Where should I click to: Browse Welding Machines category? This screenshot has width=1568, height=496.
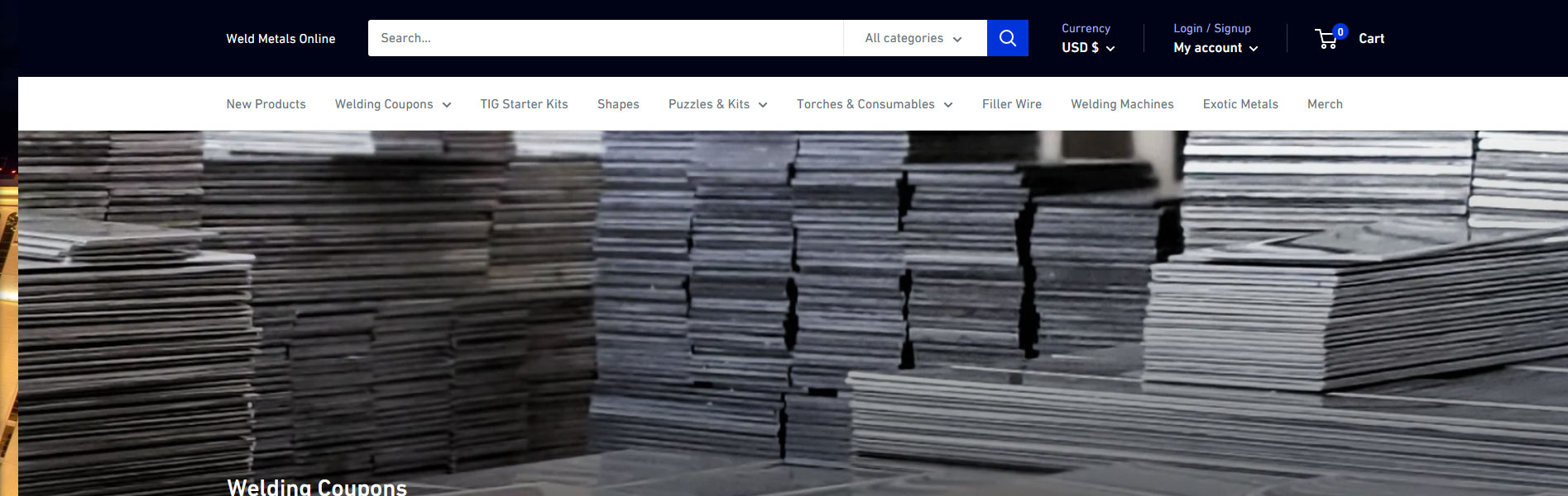click(1122, 104)
